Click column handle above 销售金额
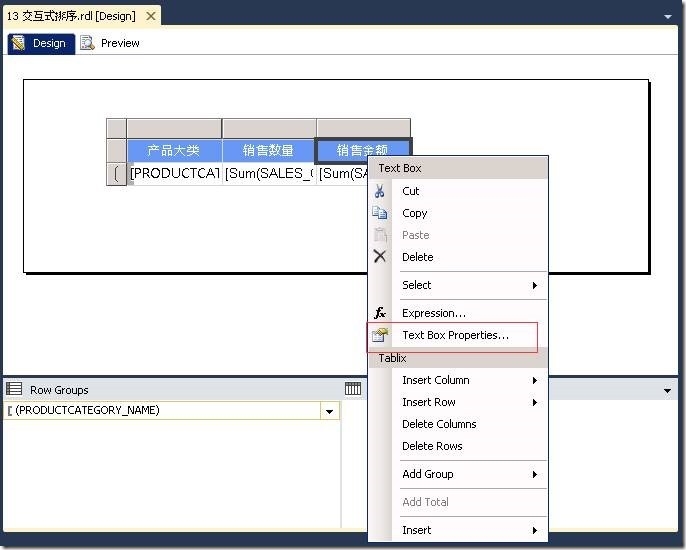686x550 pixels. (364, 128)
